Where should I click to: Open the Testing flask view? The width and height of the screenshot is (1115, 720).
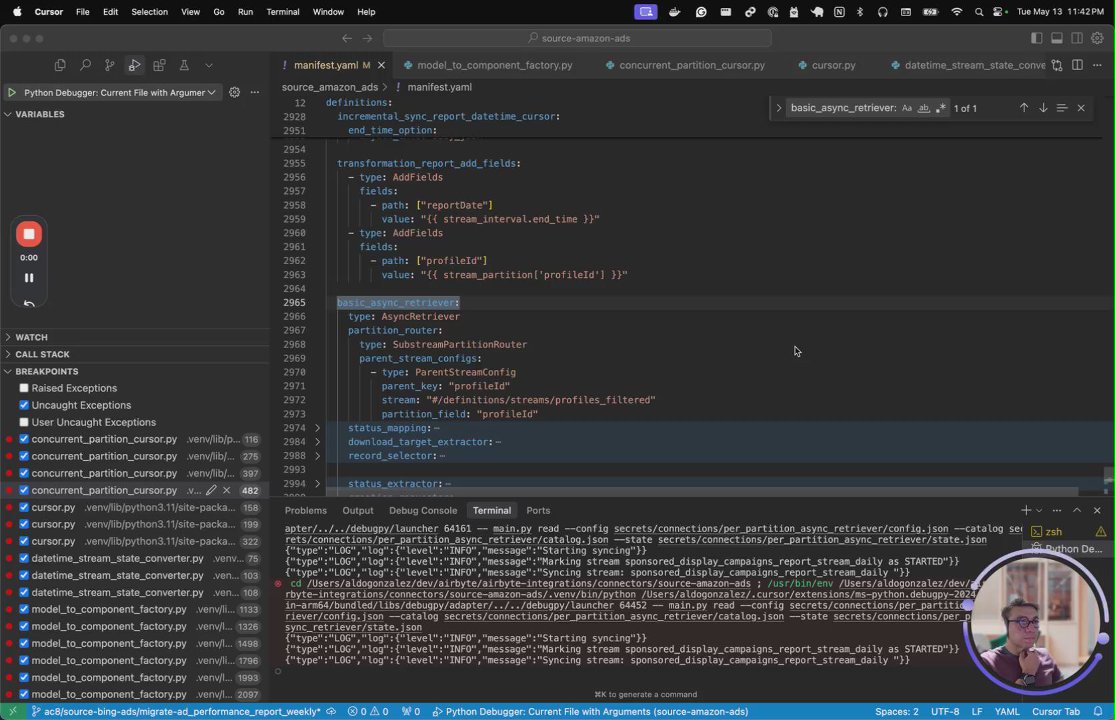(184, 65)
